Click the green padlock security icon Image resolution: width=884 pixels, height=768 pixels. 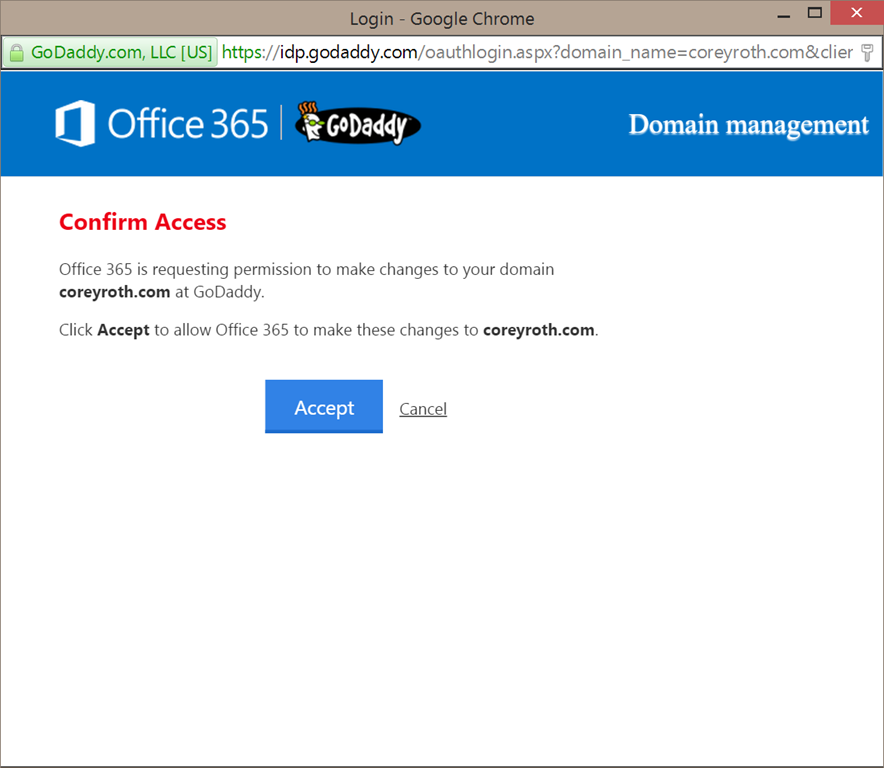click(17, 52)
